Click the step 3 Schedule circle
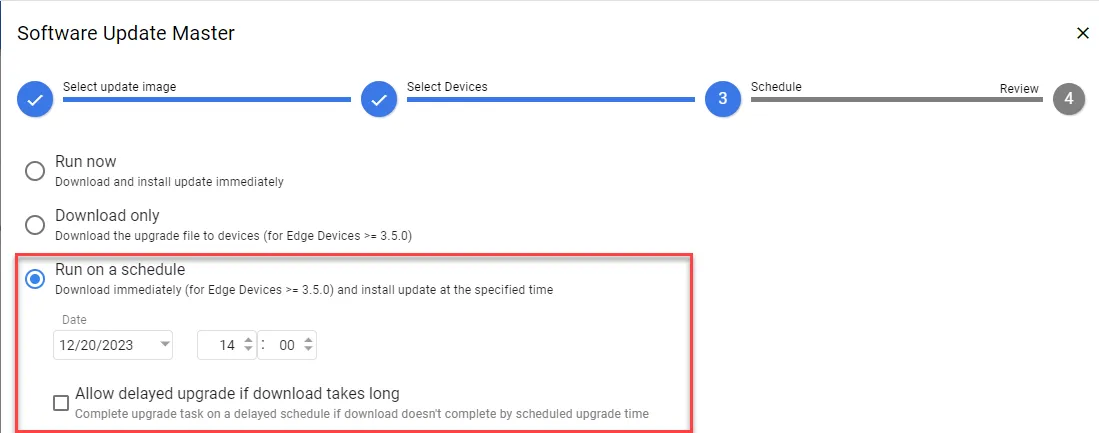Viewport: 1099px width, 433px height. point(723,99)
